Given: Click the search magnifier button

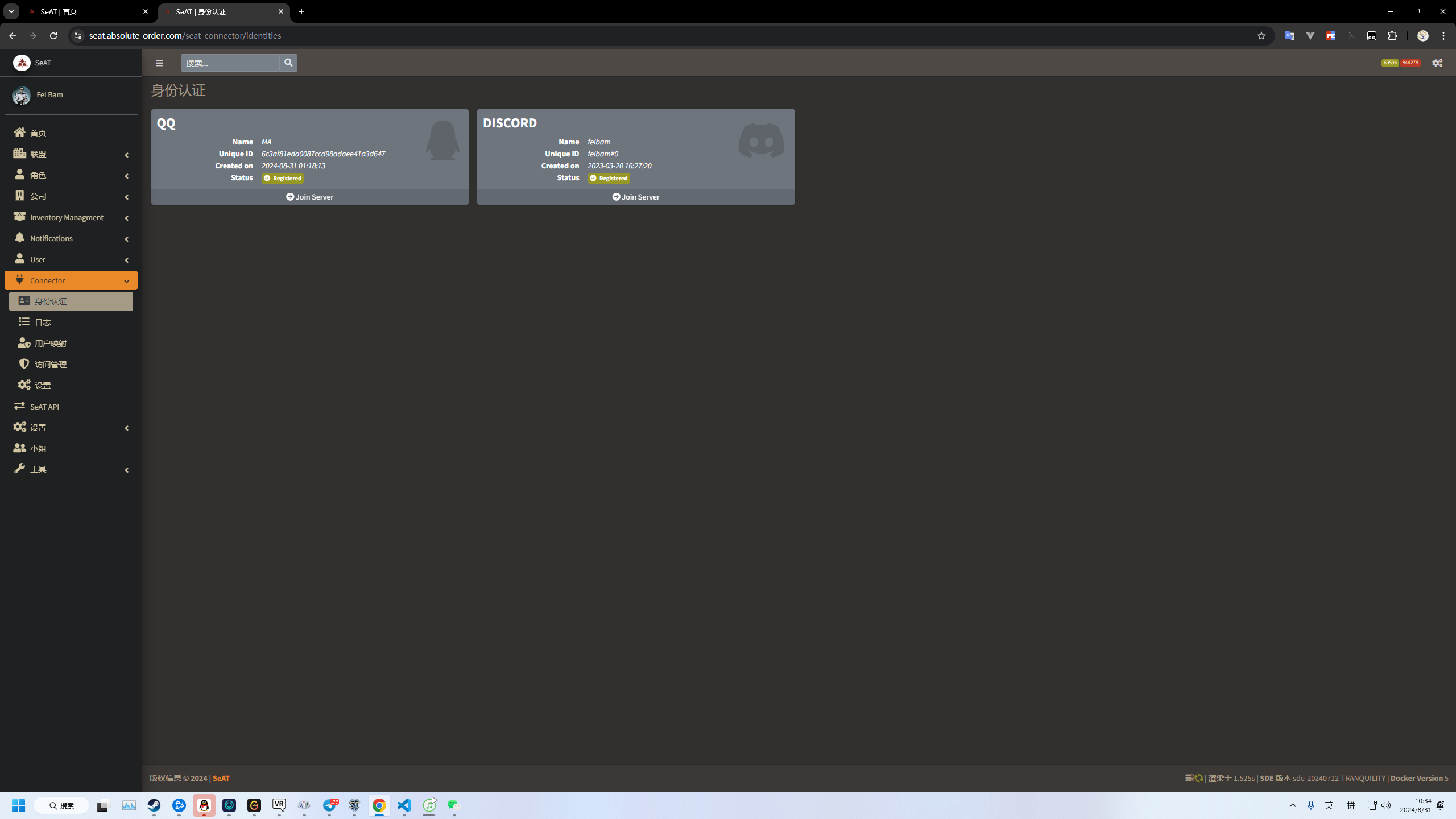Looking at the screenshot, I should [x=288, y=63].
